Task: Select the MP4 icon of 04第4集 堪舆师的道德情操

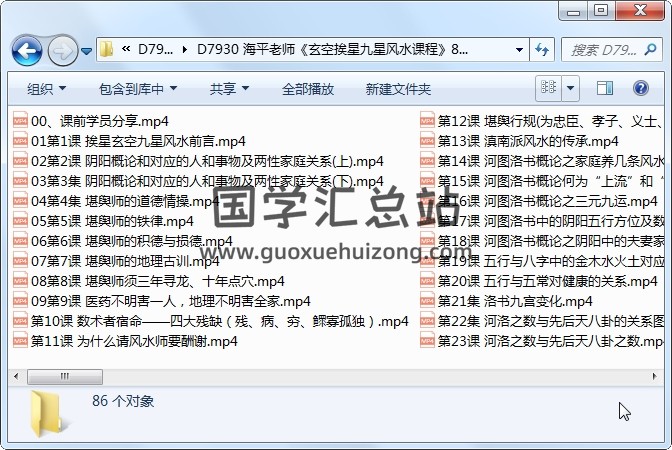Action: point(20,201)
